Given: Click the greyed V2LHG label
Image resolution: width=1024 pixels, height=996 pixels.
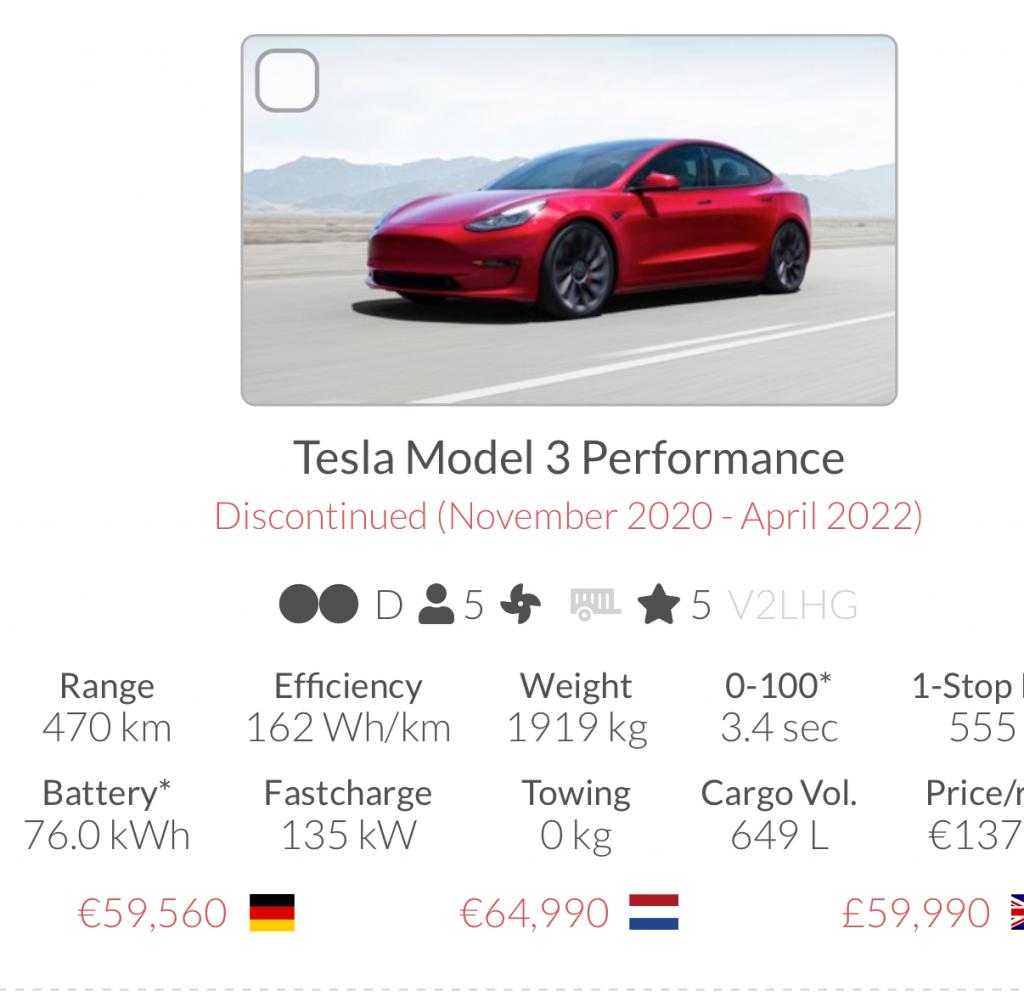Looking at the screenshot, I should [793, 605].
